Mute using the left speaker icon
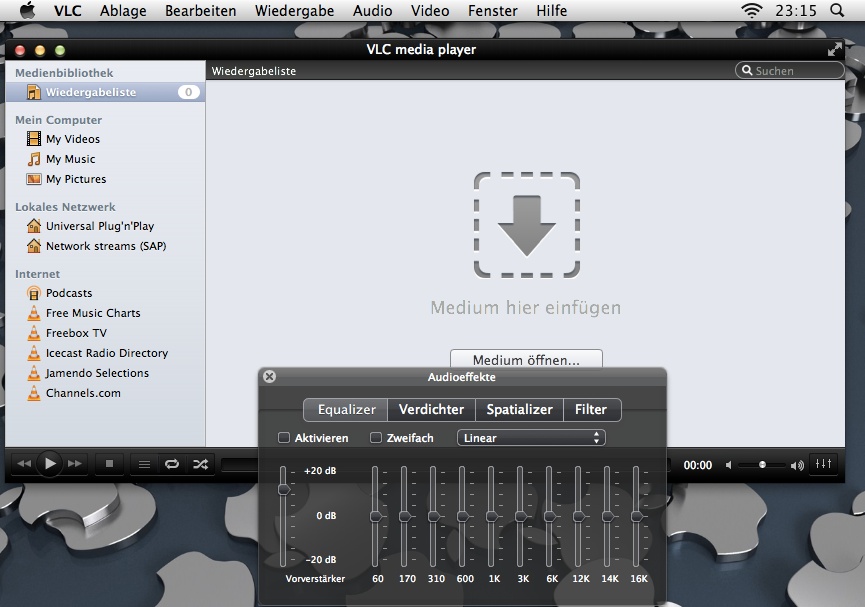 point(730,465)
